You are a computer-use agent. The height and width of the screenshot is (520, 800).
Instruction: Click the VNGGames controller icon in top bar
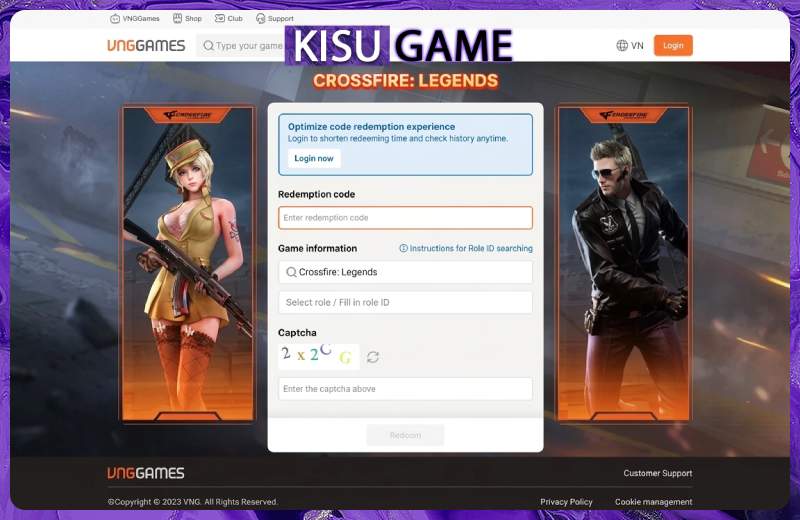(115, 19)
